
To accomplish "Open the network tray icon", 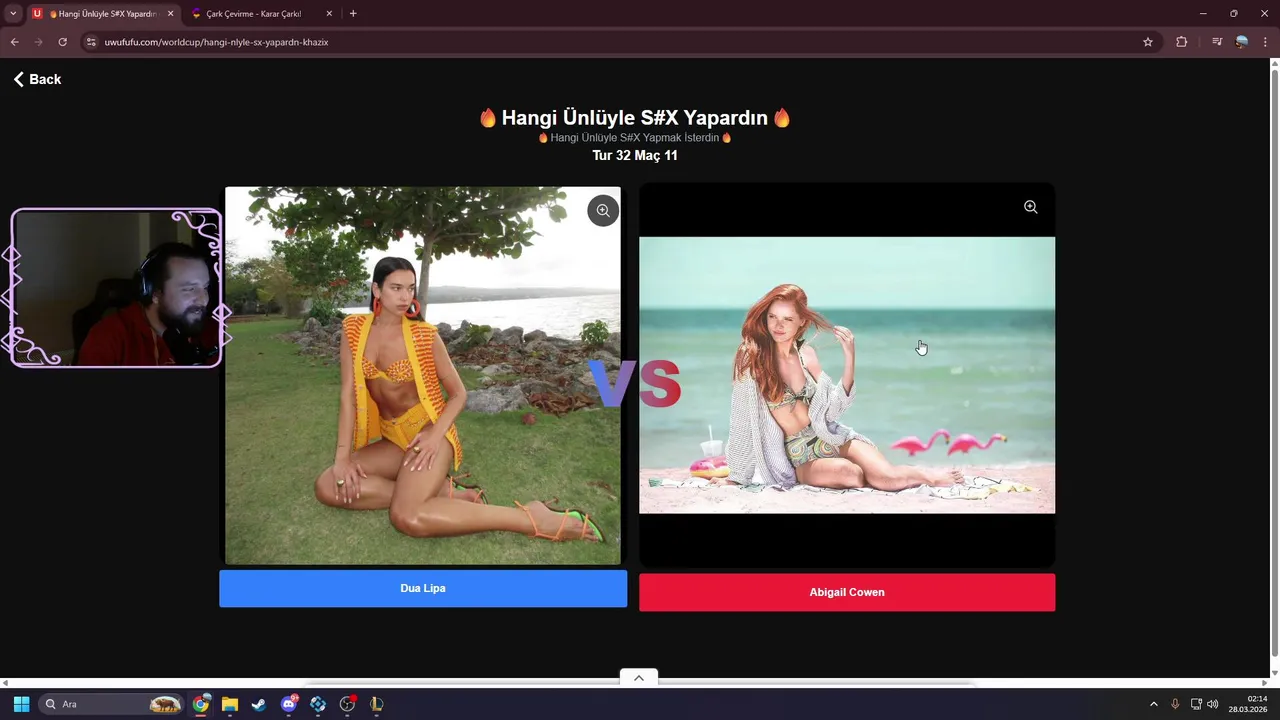I will (1196, 704).
